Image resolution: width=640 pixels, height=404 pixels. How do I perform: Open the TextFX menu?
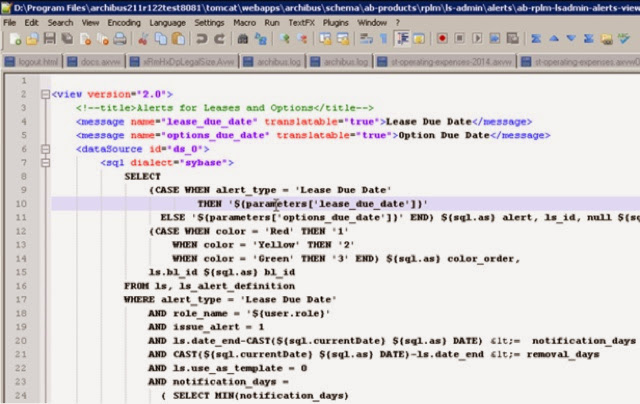pos(302,23)
